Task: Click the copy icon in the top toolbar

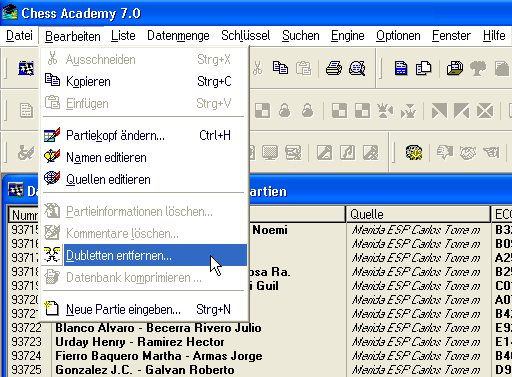Action: tap(280, 68)
